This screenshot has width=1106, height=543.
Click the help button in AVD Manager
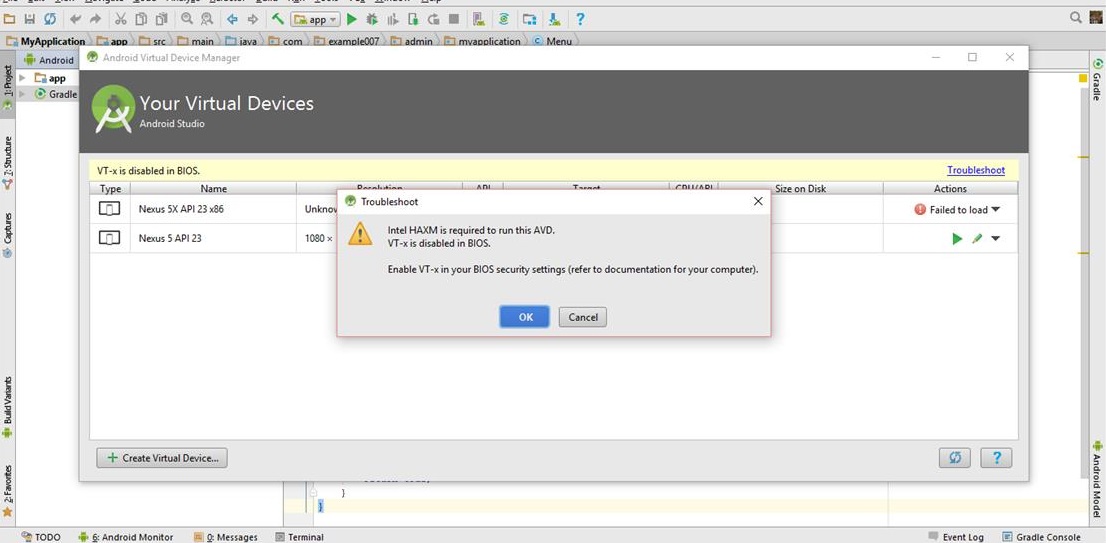[996, 458]
